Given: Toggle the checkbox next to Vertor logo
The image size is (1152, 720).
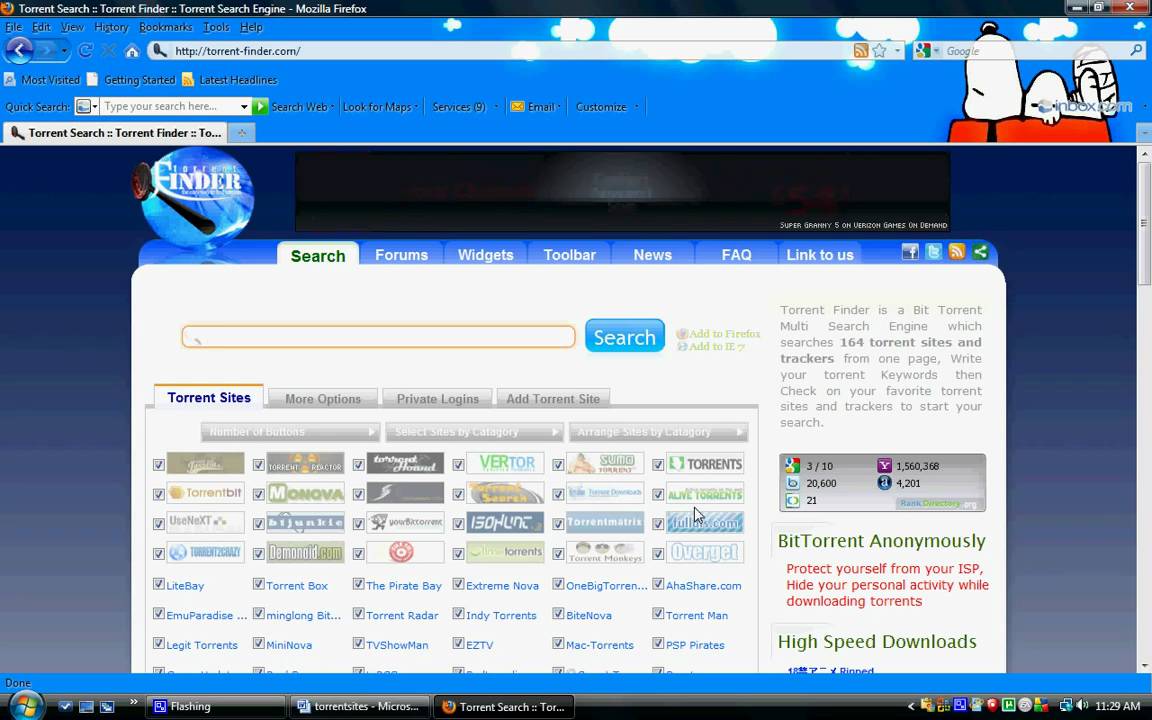Looking at the screenshot, I should pos(458,465).
